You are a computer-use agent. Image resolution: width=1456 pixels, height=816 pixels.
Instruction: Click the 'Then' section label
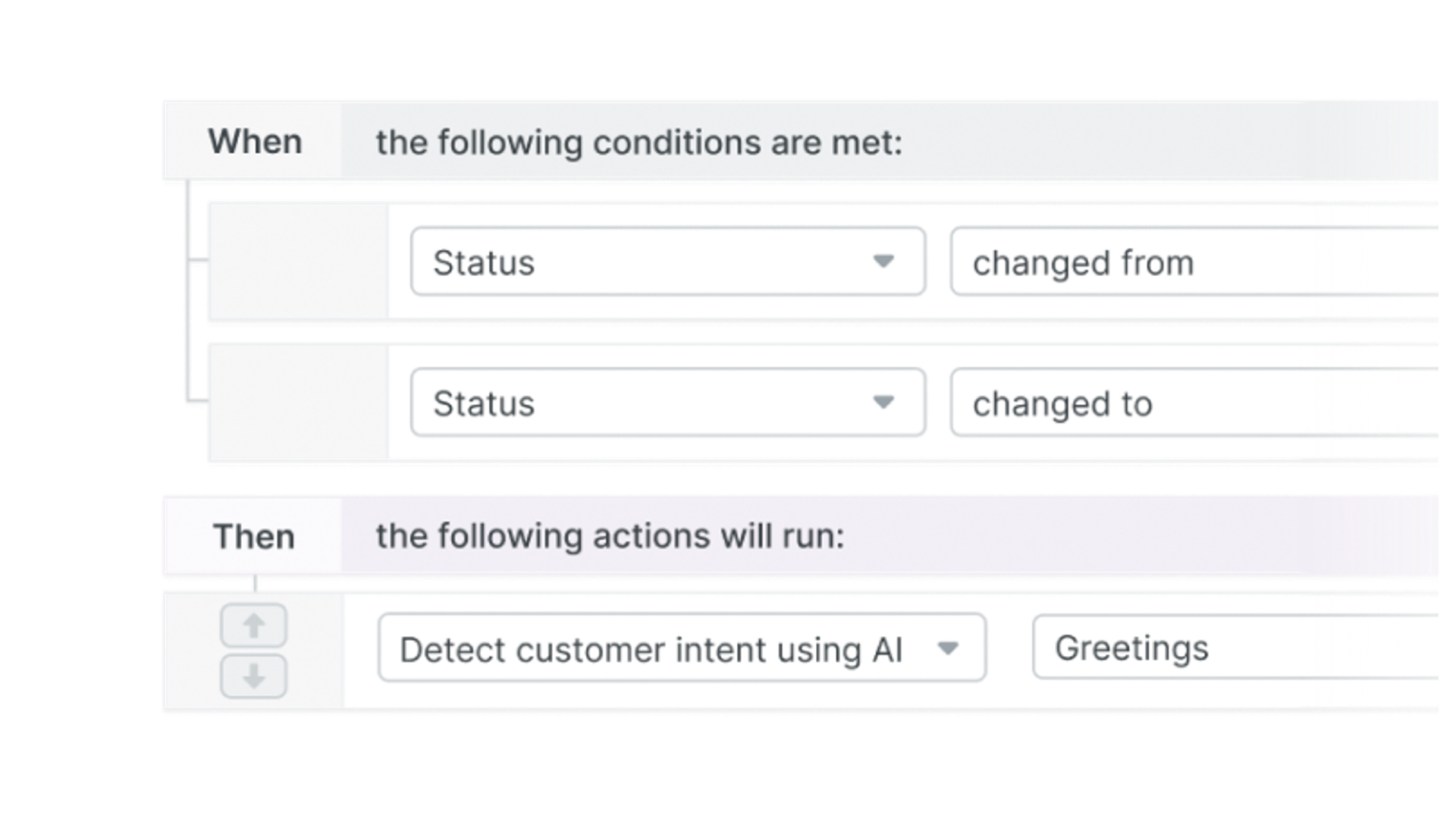(x=253, y=536)
